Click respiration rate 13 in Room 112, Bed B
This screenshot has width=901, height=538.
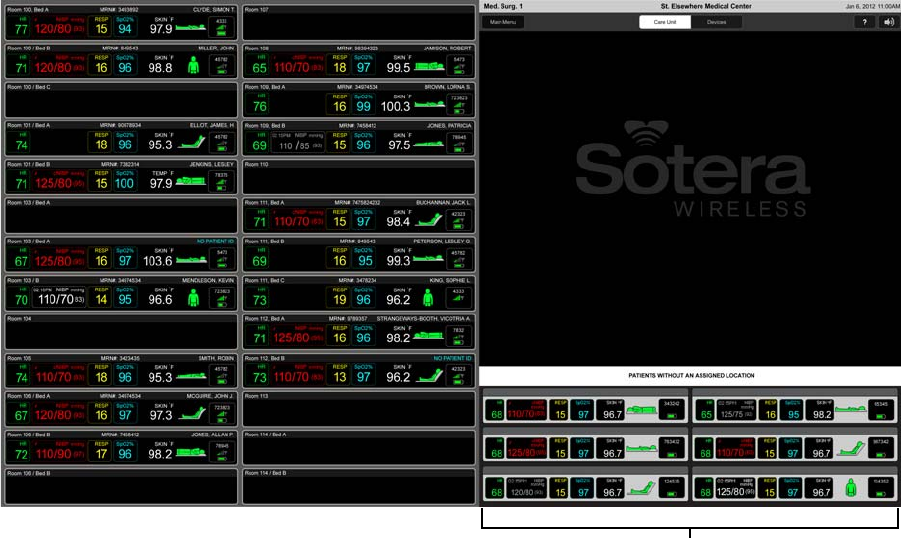click(340, 377)
